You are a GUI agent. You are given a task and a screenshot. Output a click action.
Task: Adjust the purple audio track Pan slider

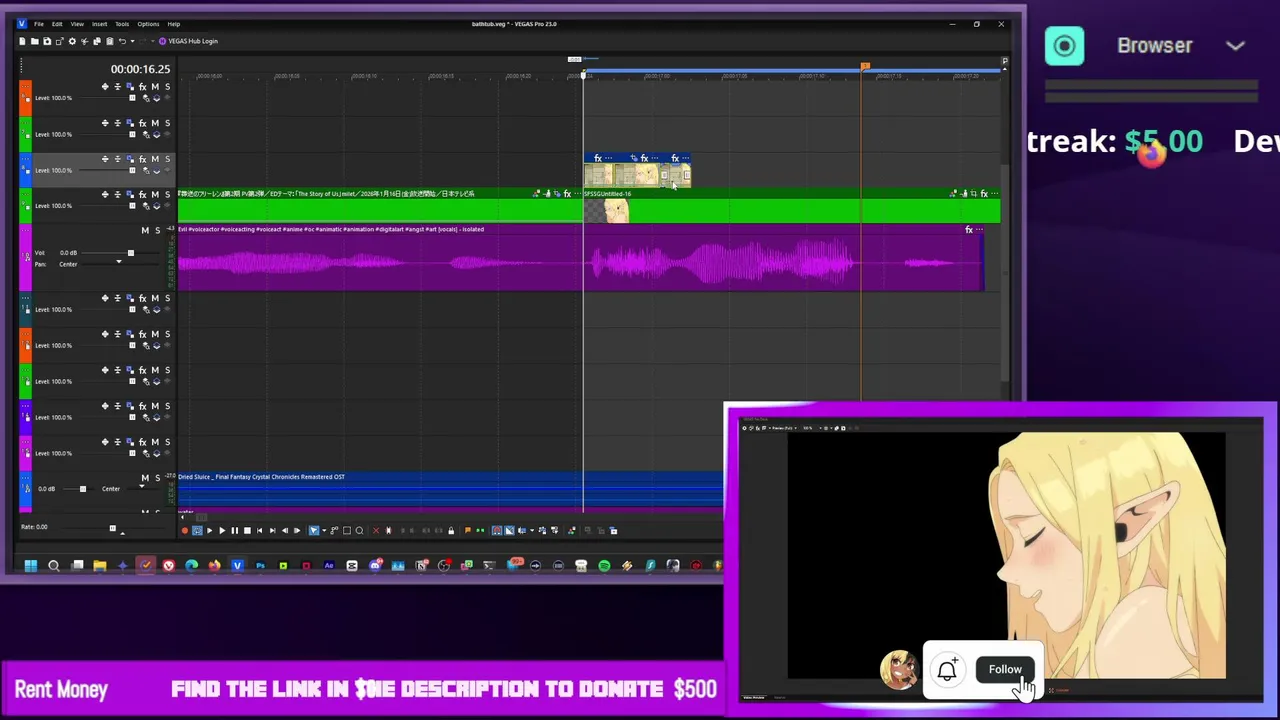click(x=118, y=263)
